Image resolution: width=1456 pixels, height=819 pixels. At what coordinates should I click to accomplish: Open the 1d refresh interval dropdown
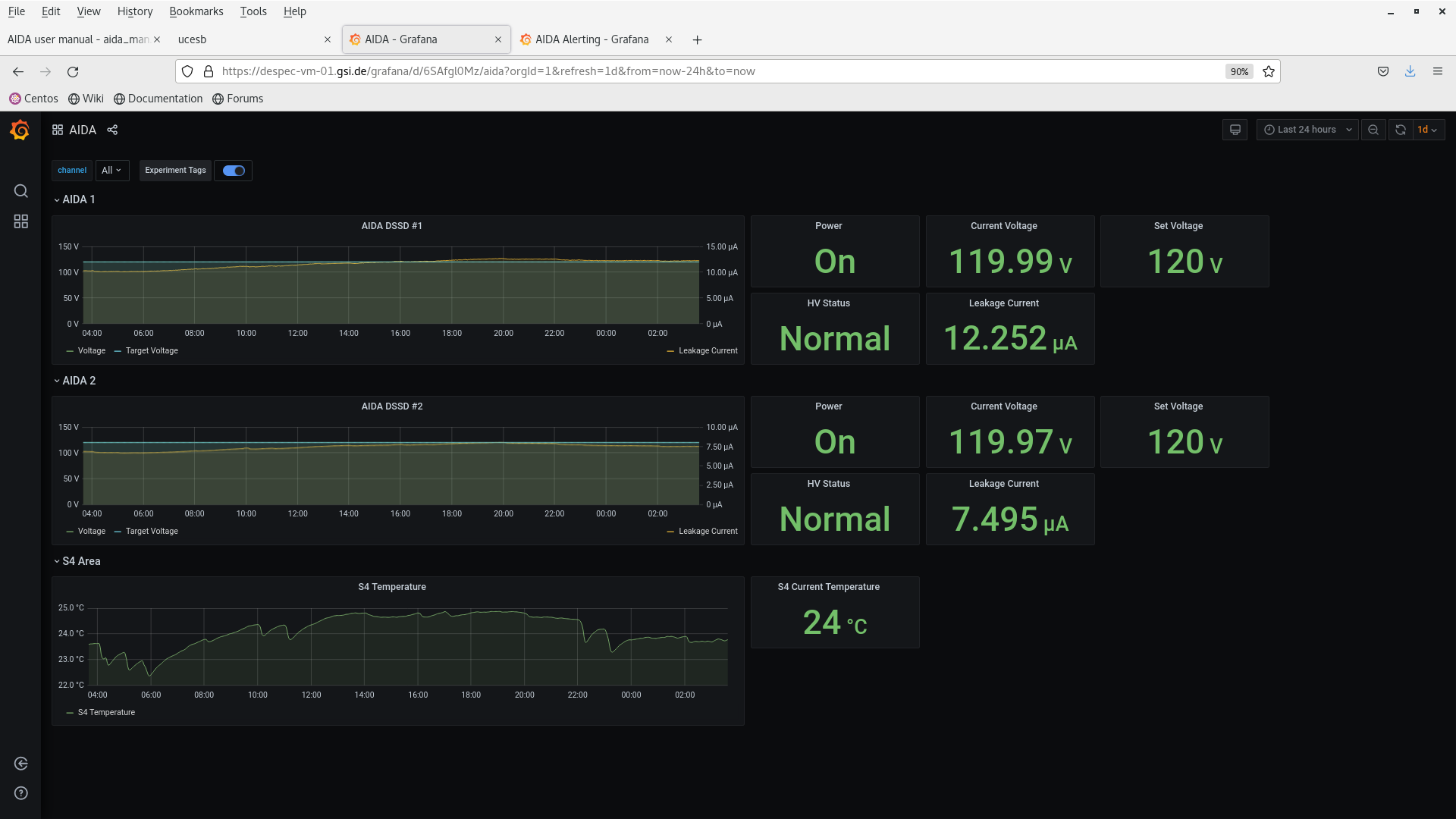(x=1429, y=130)
